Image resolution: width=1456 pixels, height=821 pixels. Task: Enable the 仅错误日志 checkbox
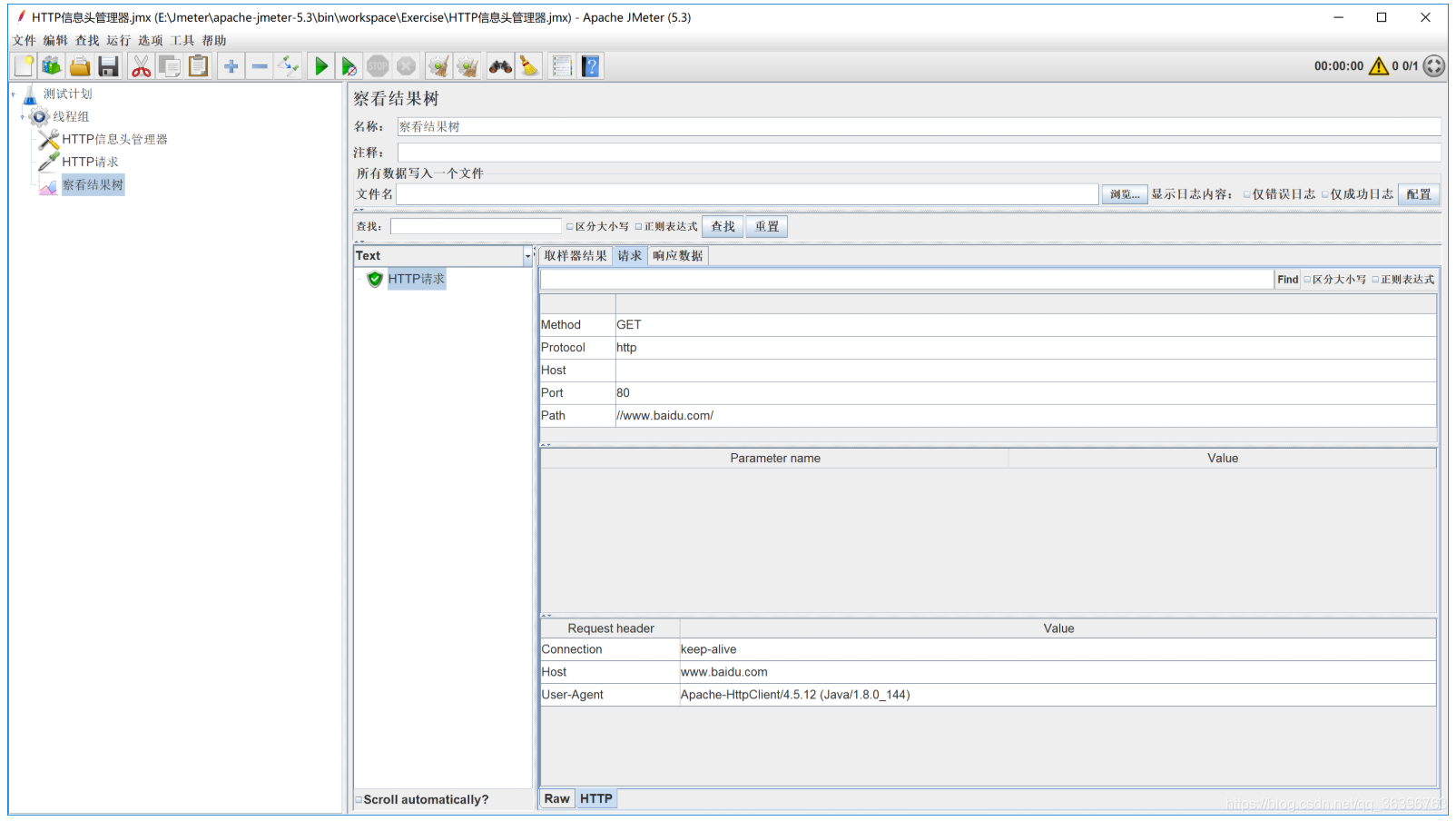[x=1247, y=194]
